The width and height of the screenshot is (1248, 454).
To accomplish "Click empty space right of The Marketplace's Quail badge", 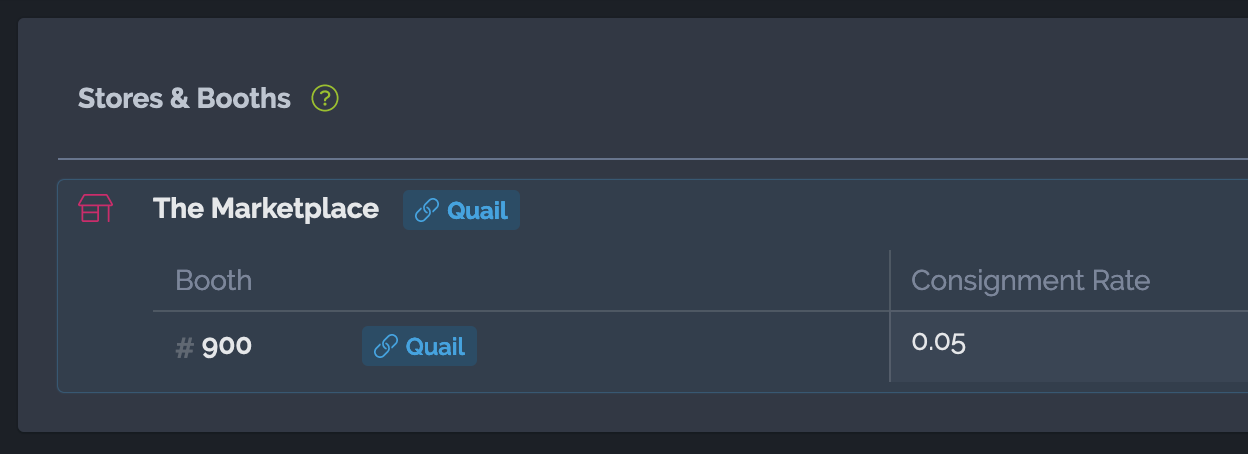I will point(880,210).
